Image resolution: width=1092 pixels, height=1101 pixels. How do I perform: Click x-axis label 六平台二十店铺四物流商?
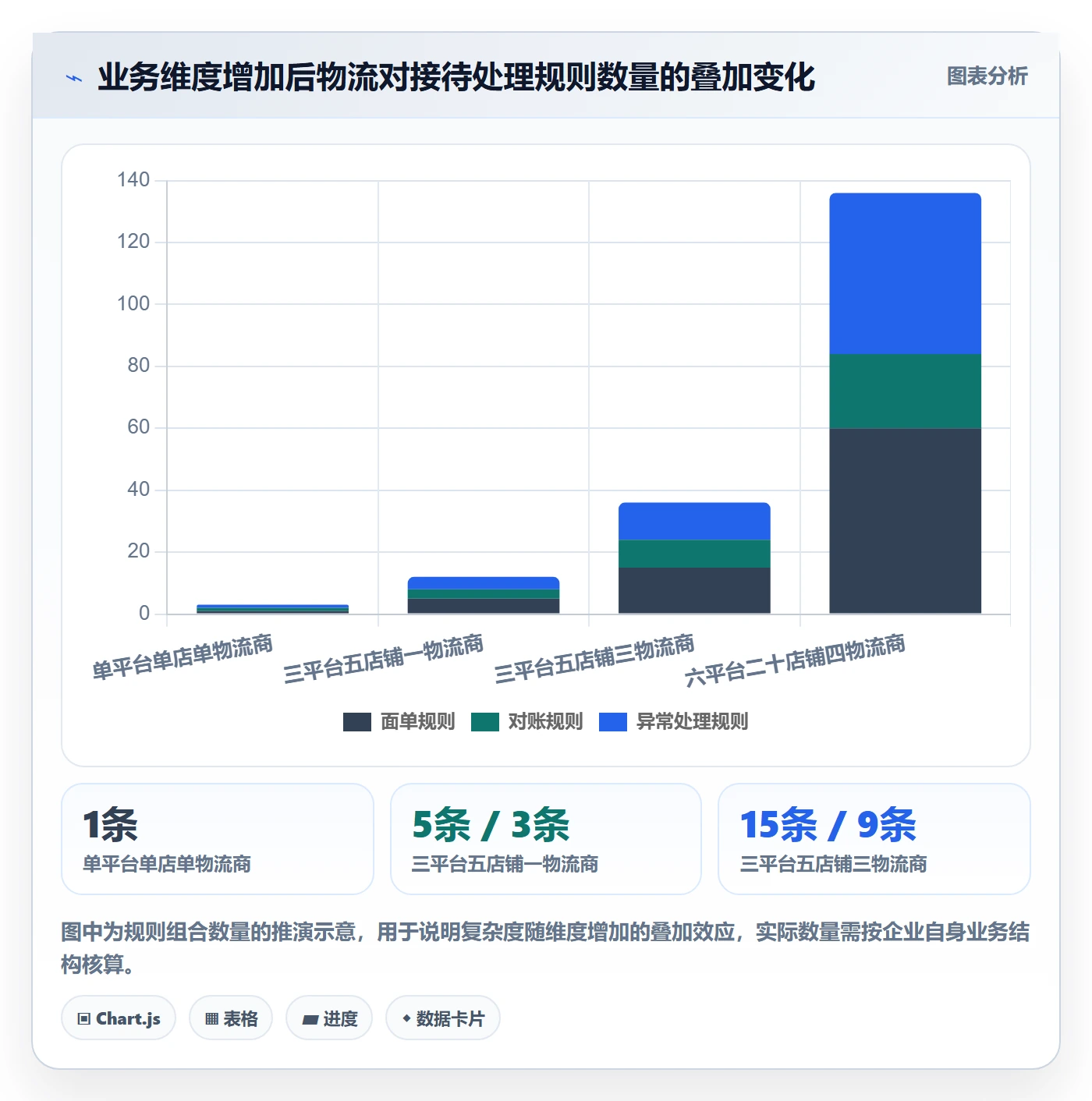pyautogui.click(x=795, y=660)
